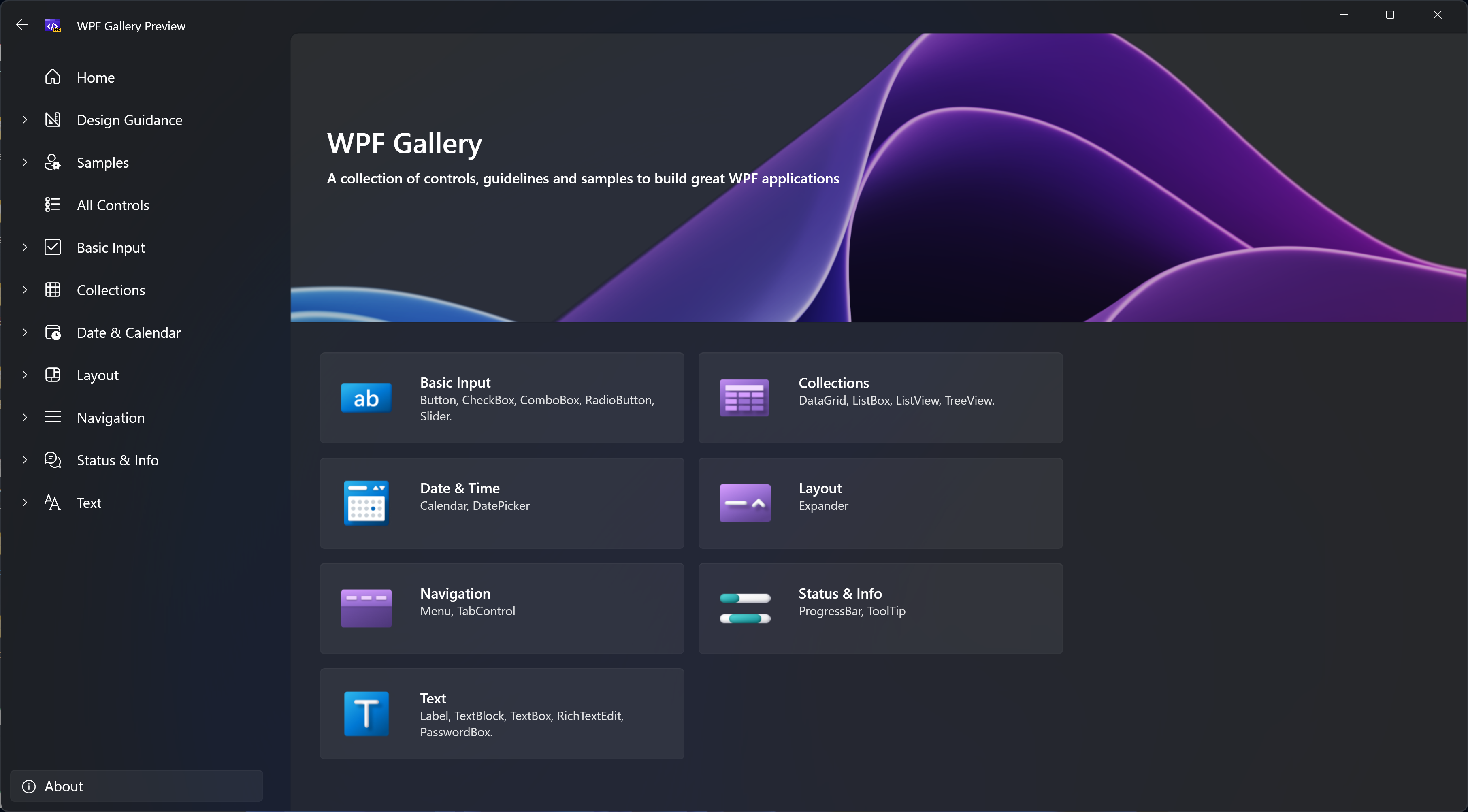
Task: Click the Basic Input checkbox icon in sidebar
Action: (x=52, y=247)
